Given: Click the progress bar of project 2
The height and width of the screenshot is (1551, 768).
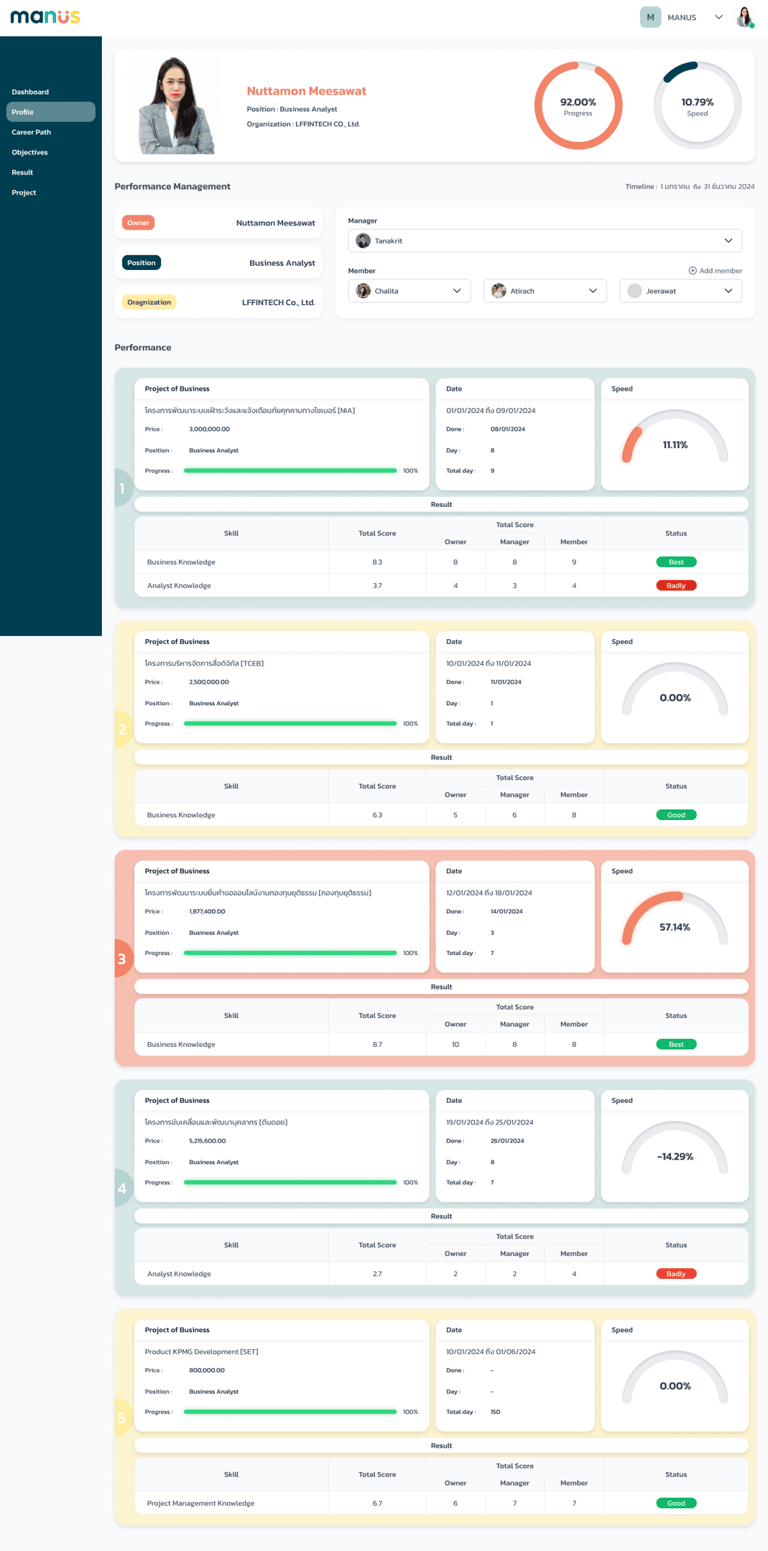Looking at the screenshot, I should [290, 724].
